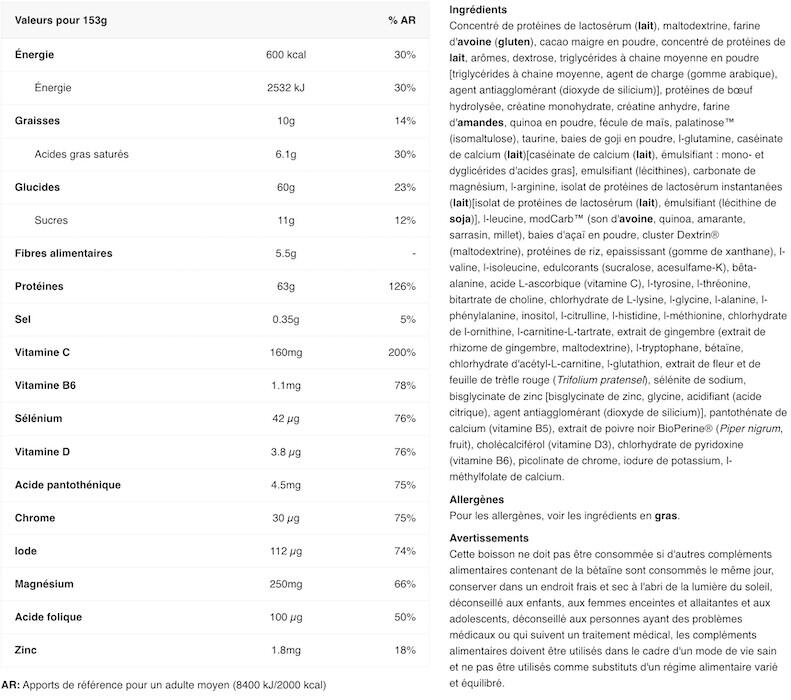
Task: Click the Vitamine C row label
Action: pyautogui.click(x=42, y=353)
